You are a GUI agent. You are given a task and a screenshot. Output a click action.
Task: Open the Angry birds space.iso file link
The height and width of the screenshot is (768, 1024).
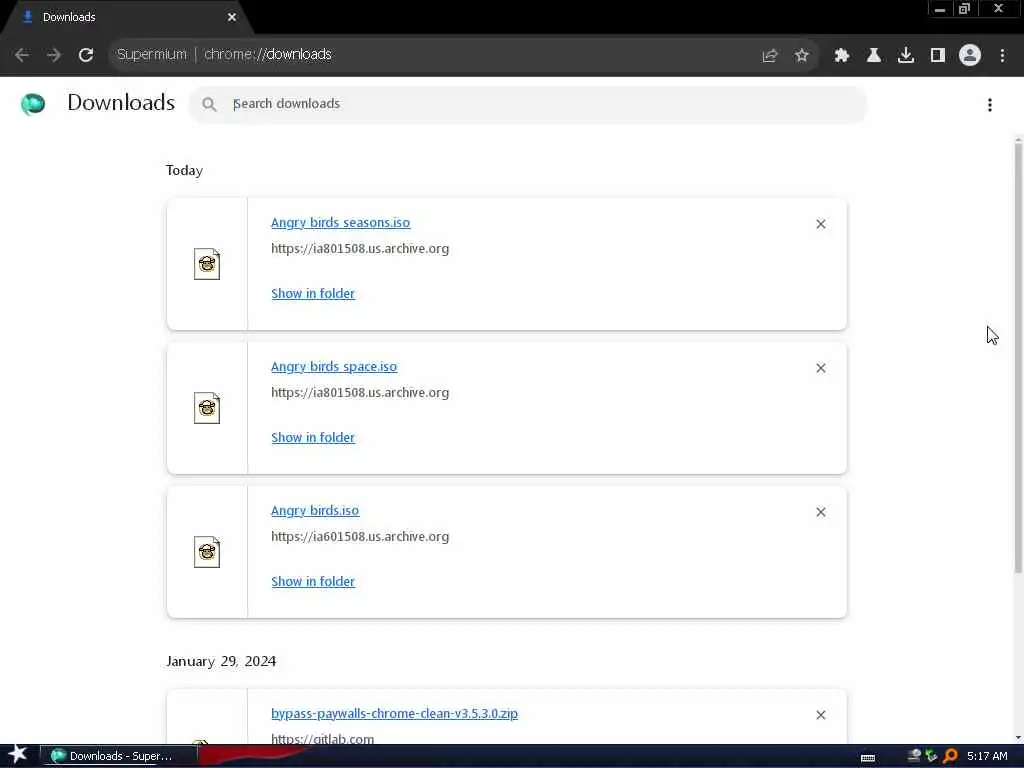tap(334, 366)
